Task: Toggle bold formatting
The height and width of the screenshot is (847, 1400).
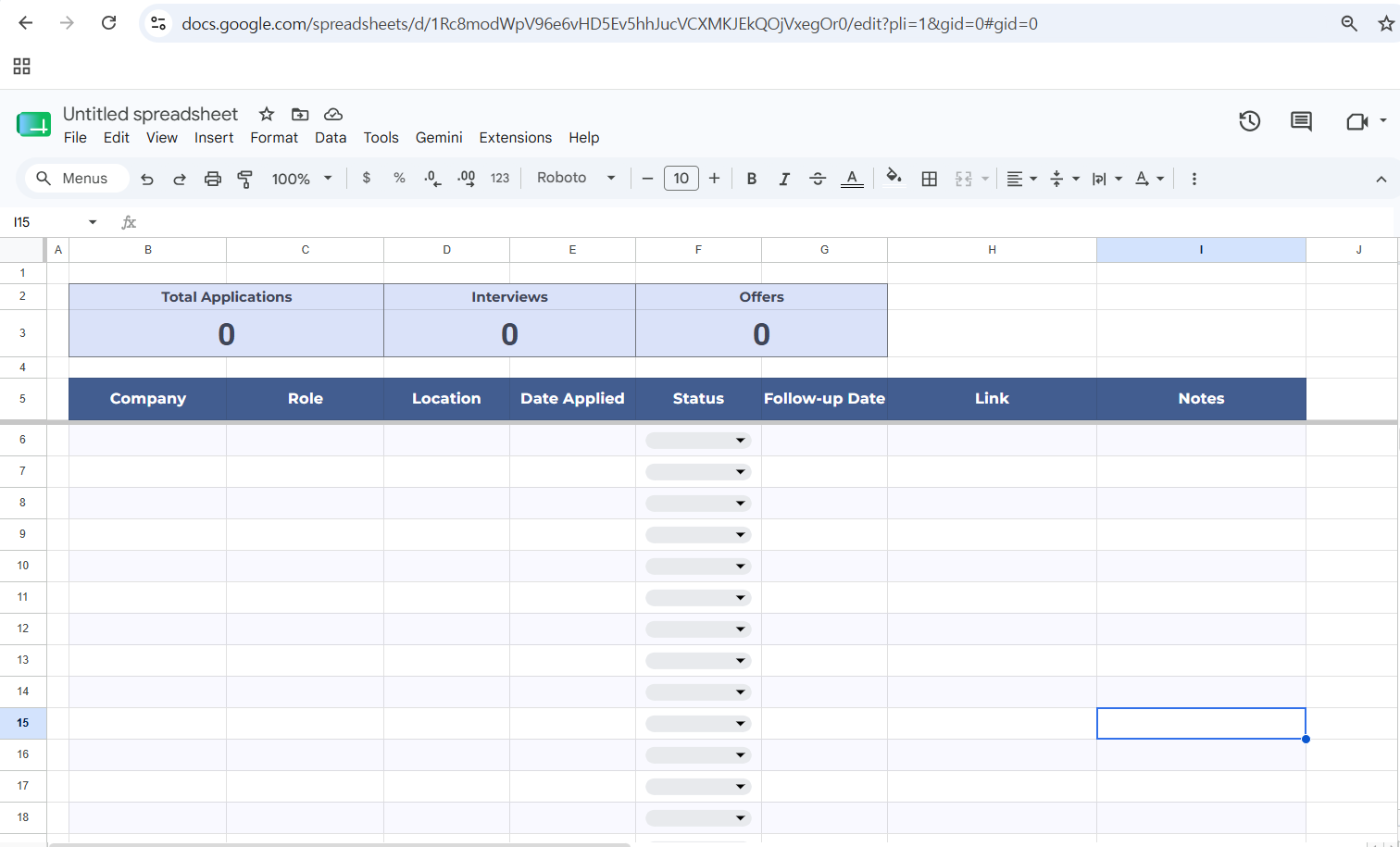Action: coord(752,179)
